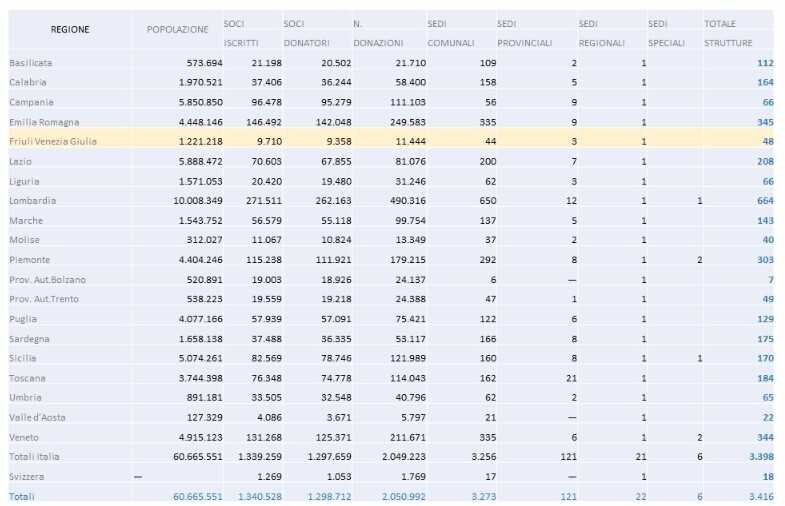785x506 pixels.
Task: Select the POPOLAZIONE column header
Action: 177,30
